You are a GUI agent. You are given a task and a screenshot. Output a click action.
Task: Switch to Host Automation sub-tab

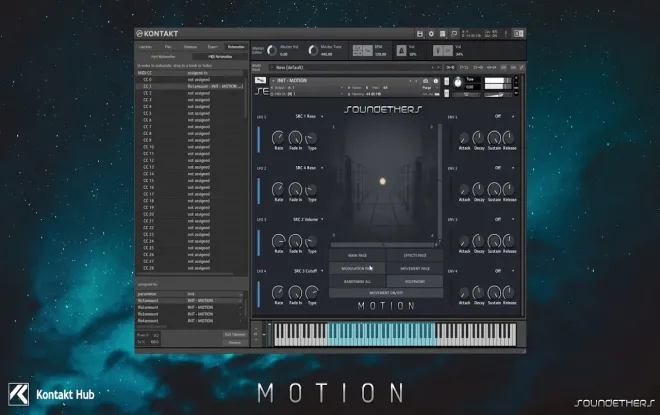click(163, 56)
